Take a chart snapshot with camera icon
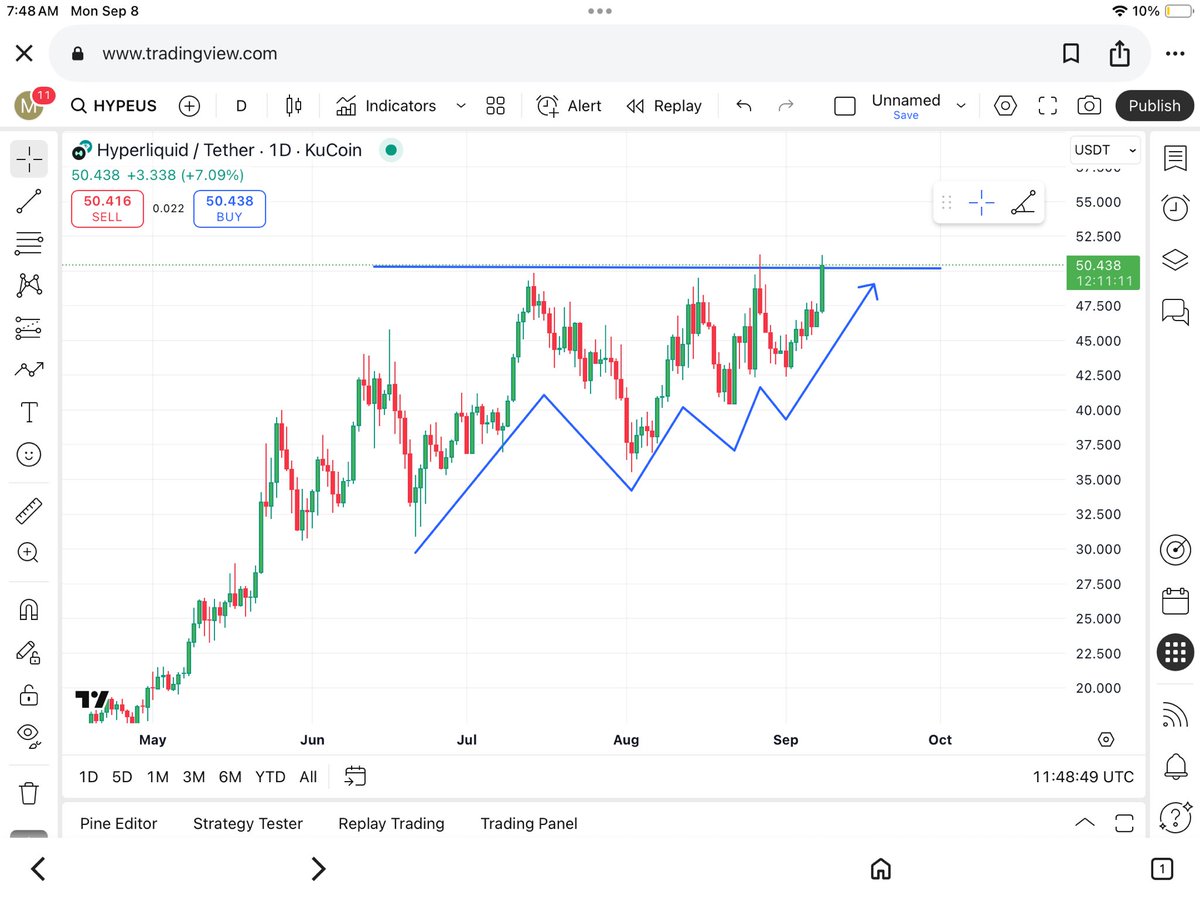This screenshot has height=900, width=1200. pos(1089,106)
